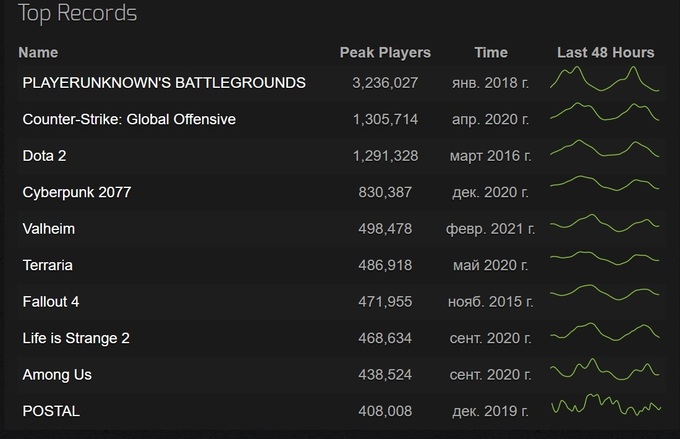This screenshot has height=439, width=680.
Task: Sort by the Name column header
Action: [x=38, y=52]
